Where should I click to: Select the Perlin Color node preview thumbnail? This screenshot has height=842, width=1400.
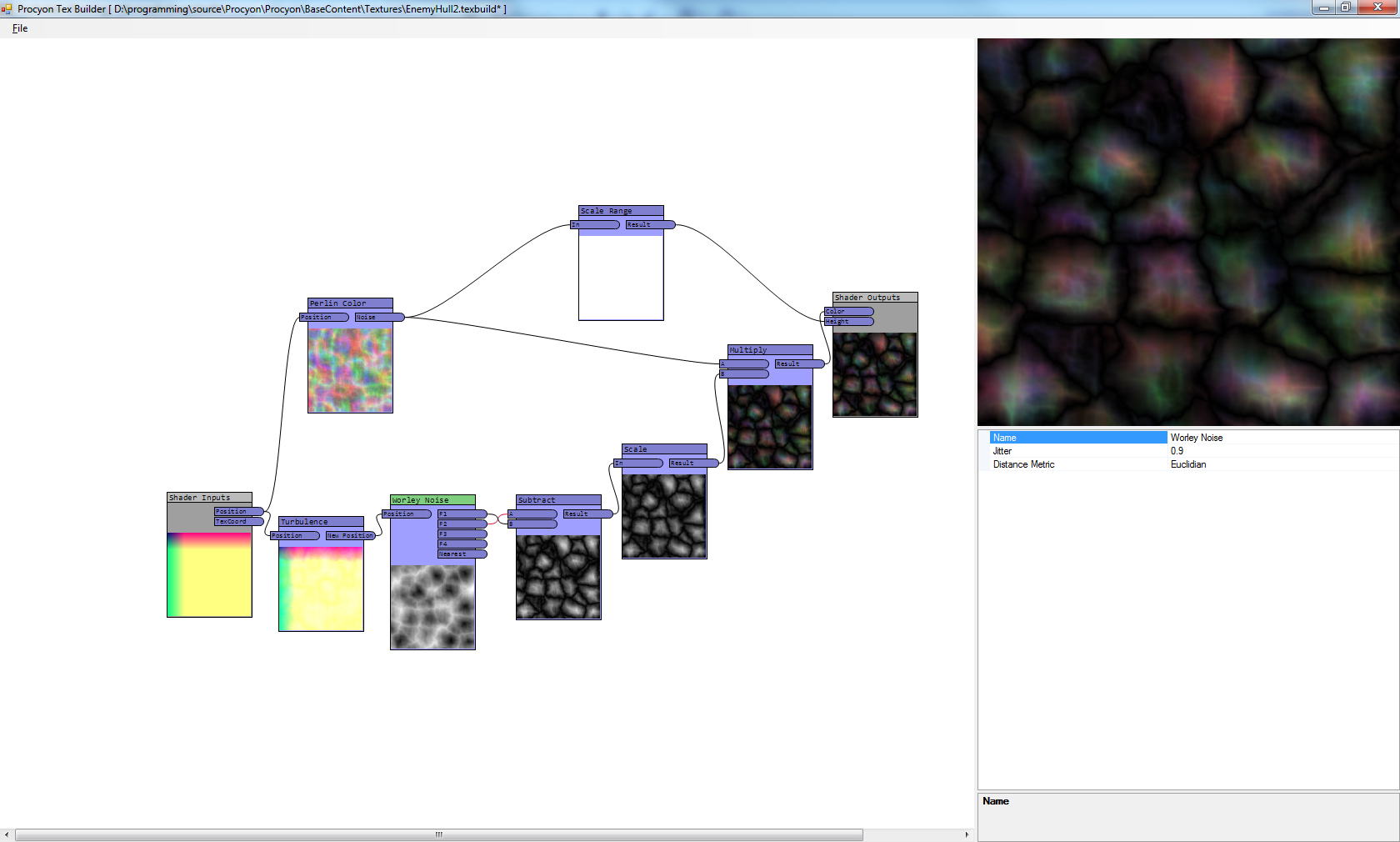click(350, 370)
